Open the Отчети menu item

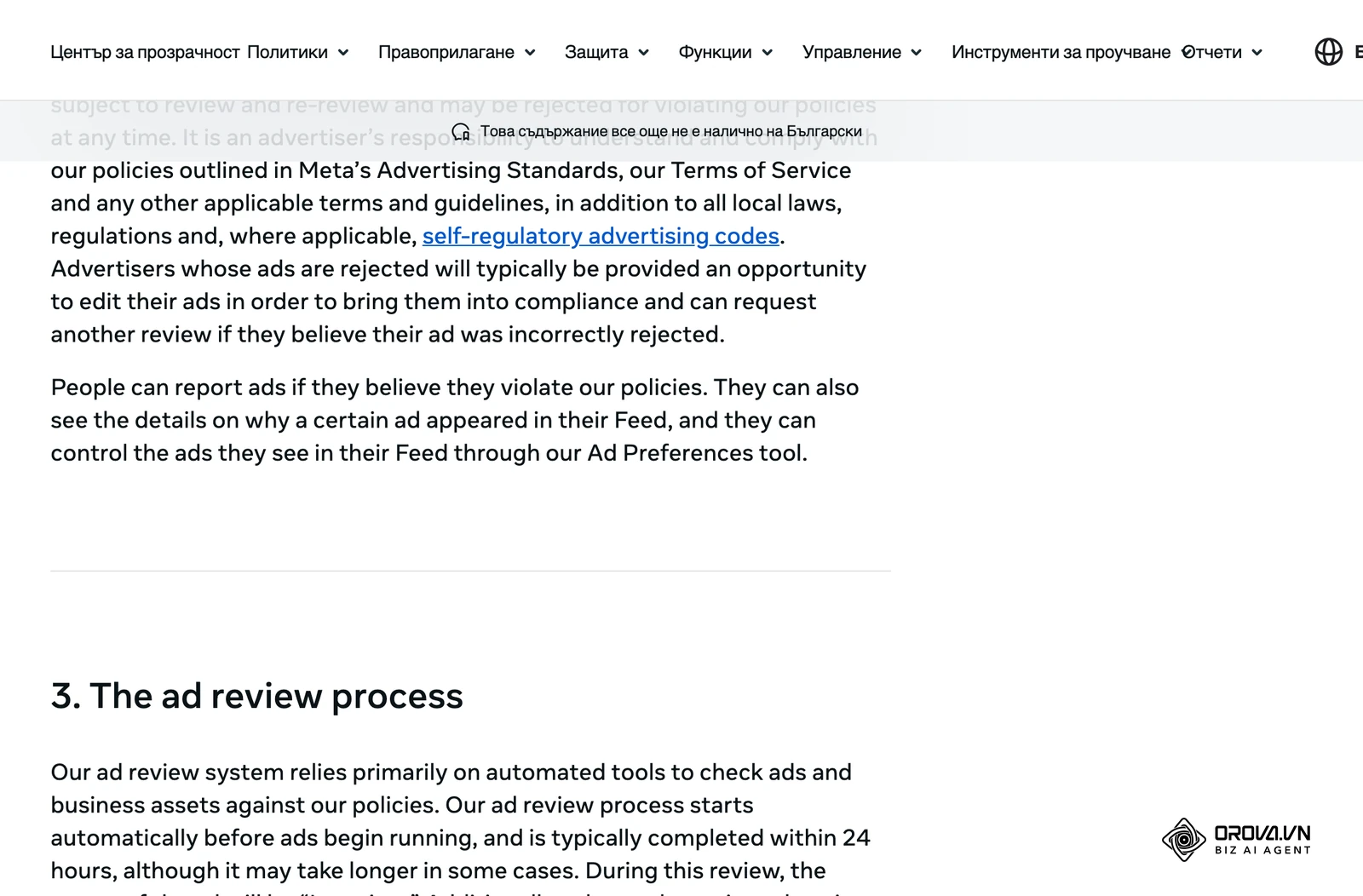coord(1211,52)
